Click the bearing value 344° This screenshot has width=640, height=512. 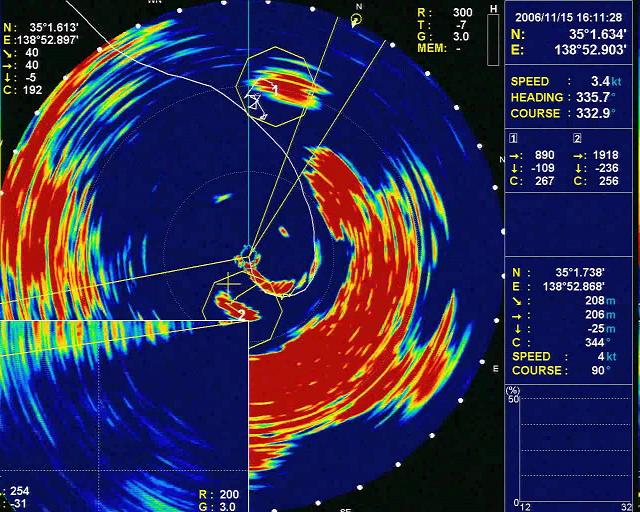(x=598, y=342)
